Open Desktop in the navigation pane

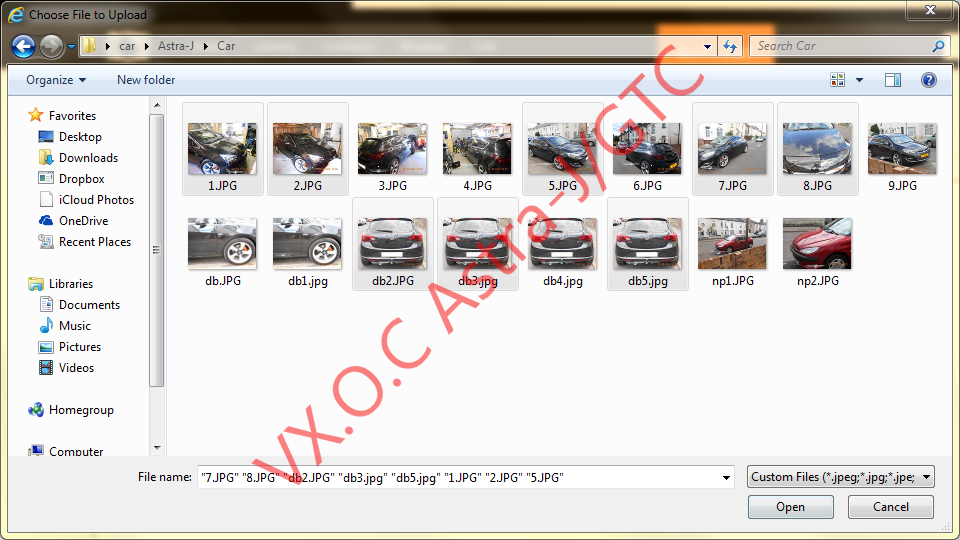click(x=70, y=137)
